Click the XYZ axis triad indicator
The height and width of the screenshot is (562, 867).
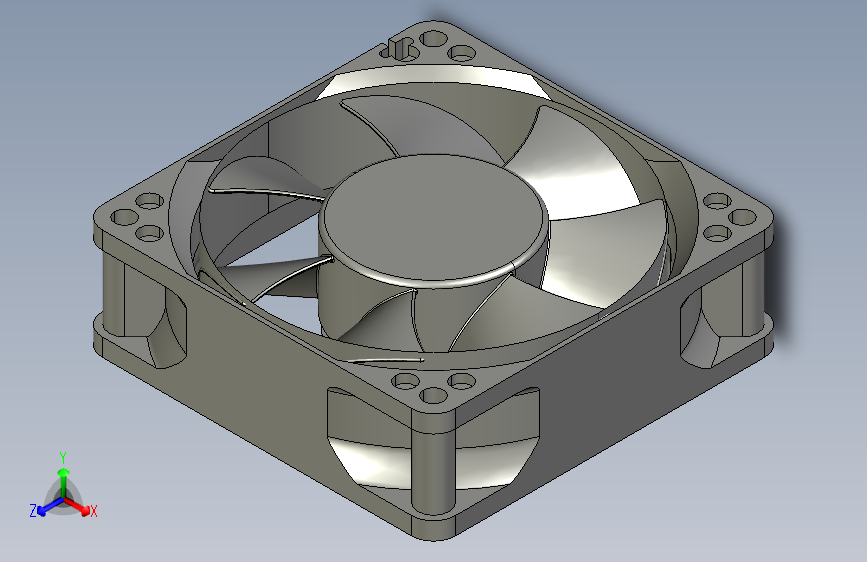(63, 486)
